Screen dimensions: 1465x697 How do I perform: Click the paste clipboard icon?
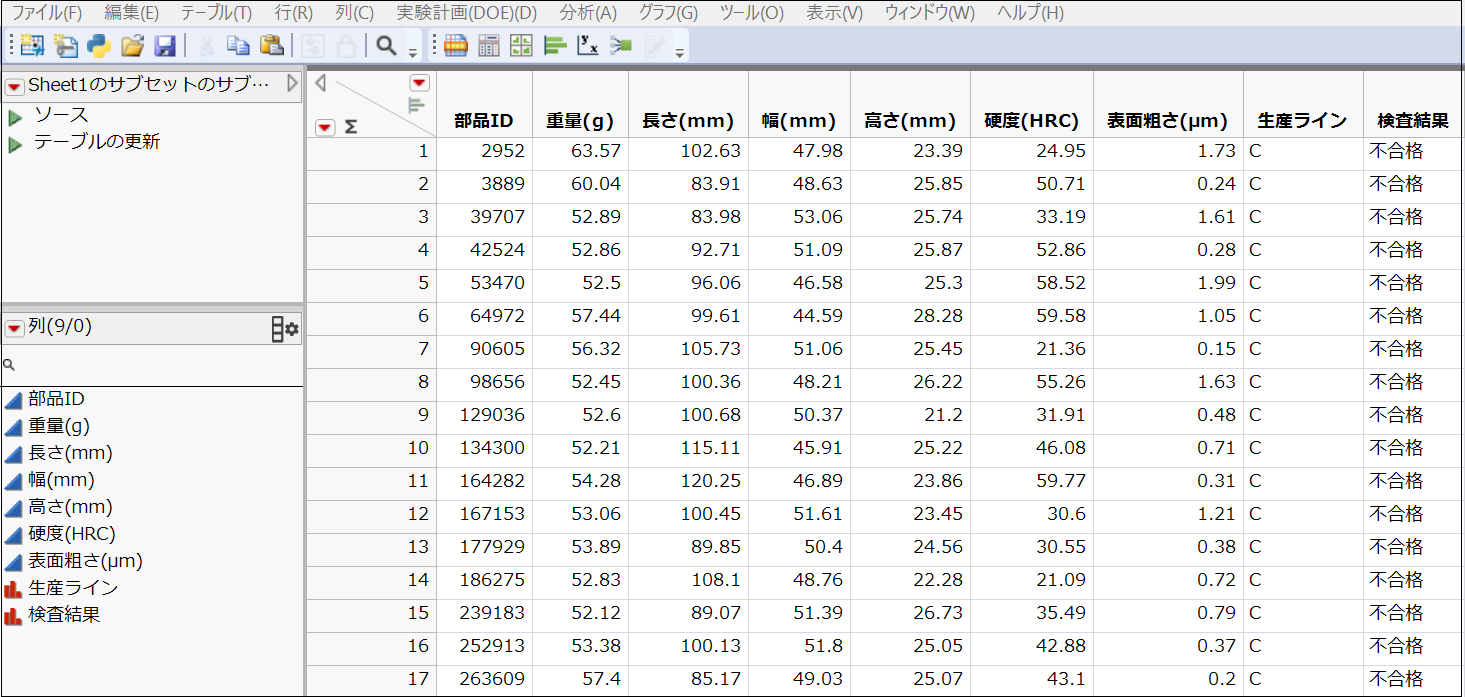click(x=271, y=45)
